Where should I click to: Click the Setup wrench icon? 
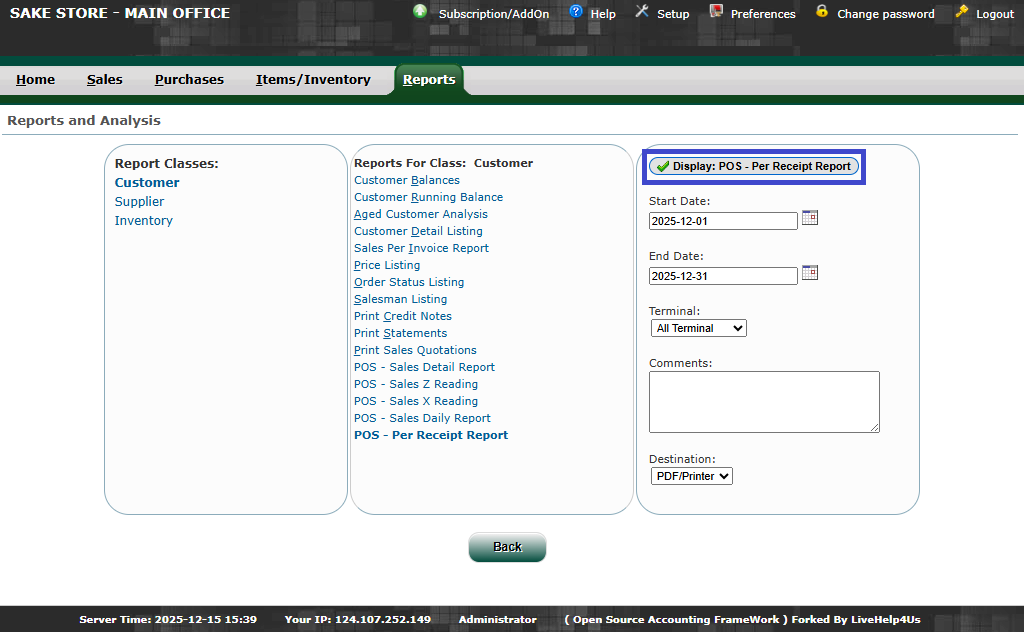[x=642, y=12]
